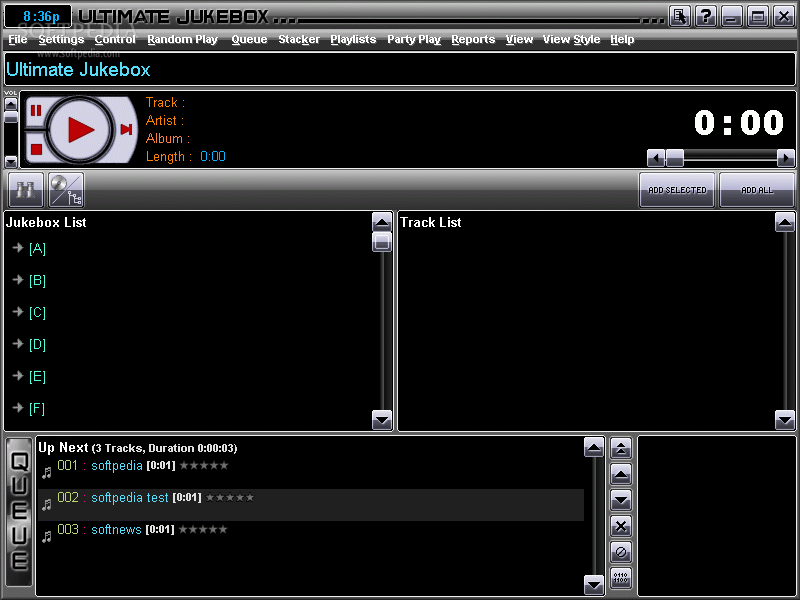800x600 pixels.
Task: Lower volume with the VOL down arrow
Action: coord(11,162)
